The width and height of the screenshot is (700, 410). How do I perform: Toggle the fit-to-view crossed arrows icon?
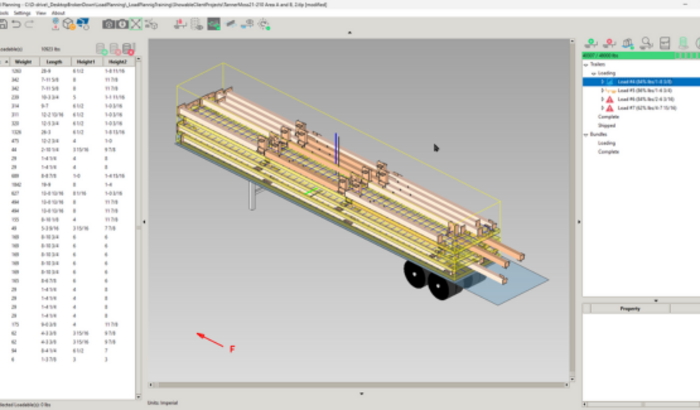pos(137,23)
